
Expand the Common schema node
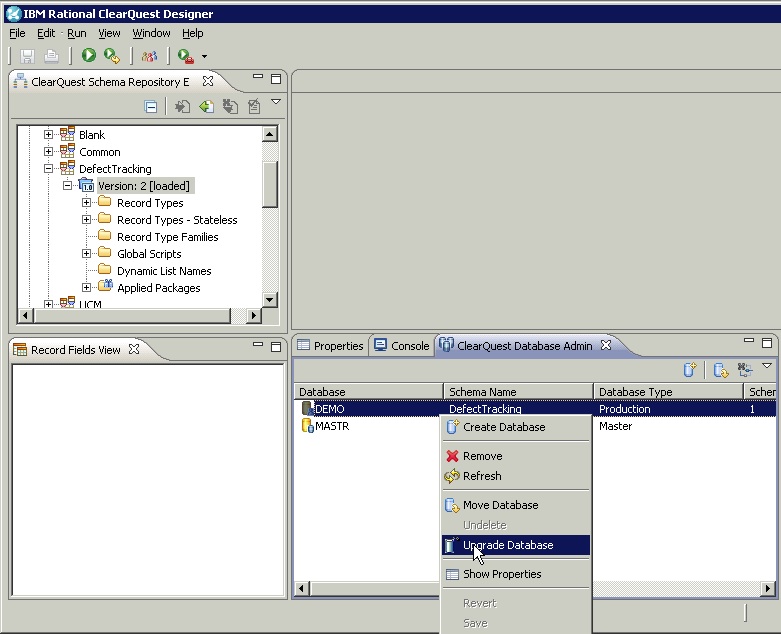48,151
